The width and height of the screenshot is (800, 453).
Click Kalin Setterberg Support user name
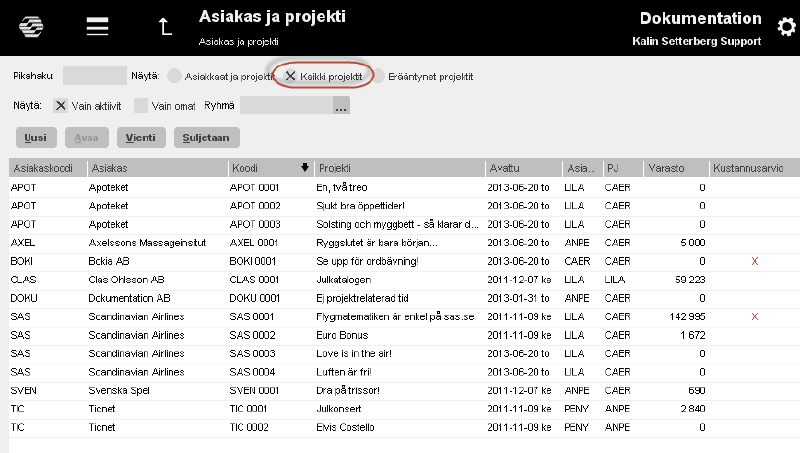pos(696,41)
